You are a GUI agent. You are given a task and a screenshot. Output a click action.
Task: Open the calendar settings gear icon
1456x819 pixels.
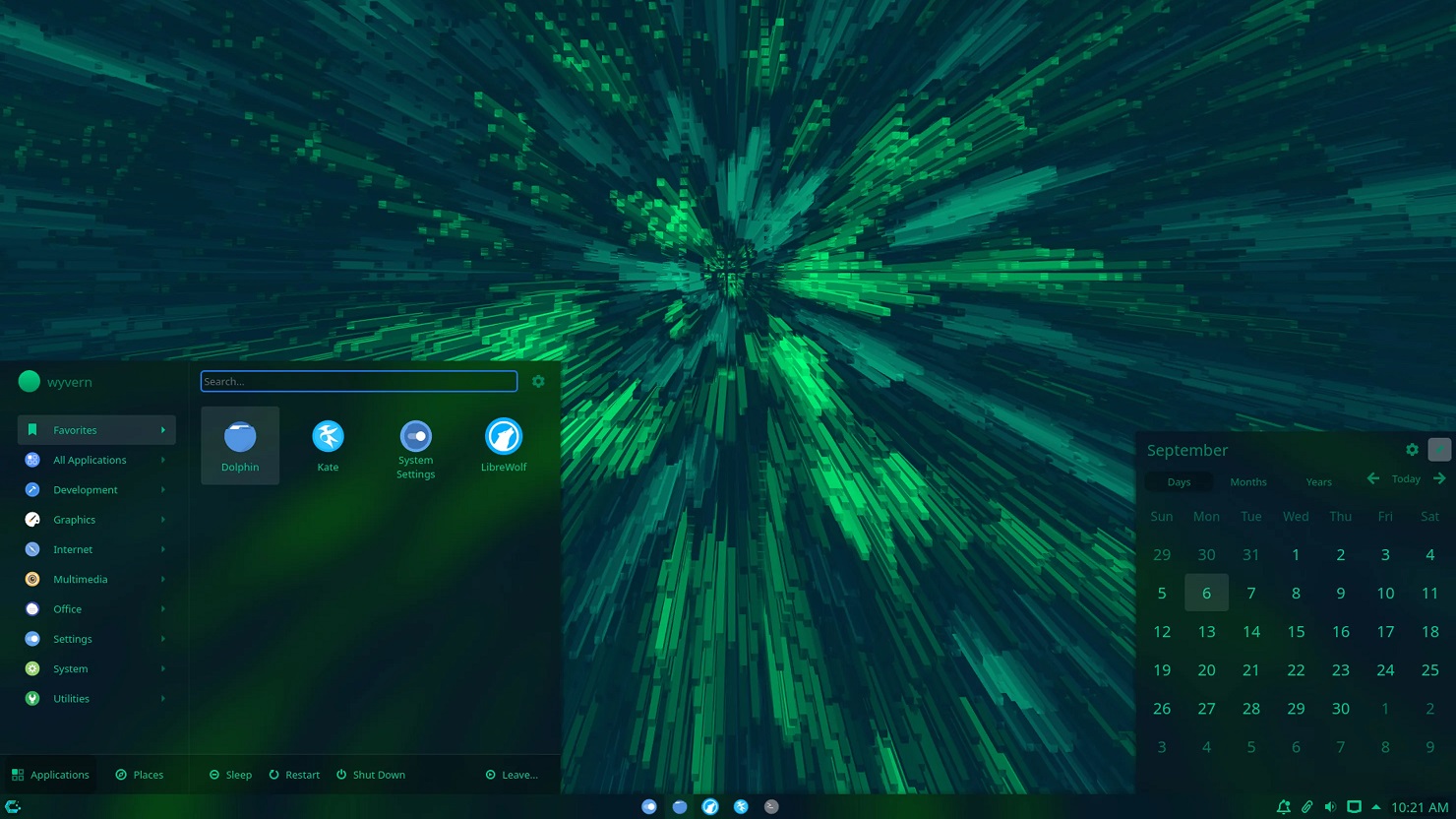pos(1412,450)
